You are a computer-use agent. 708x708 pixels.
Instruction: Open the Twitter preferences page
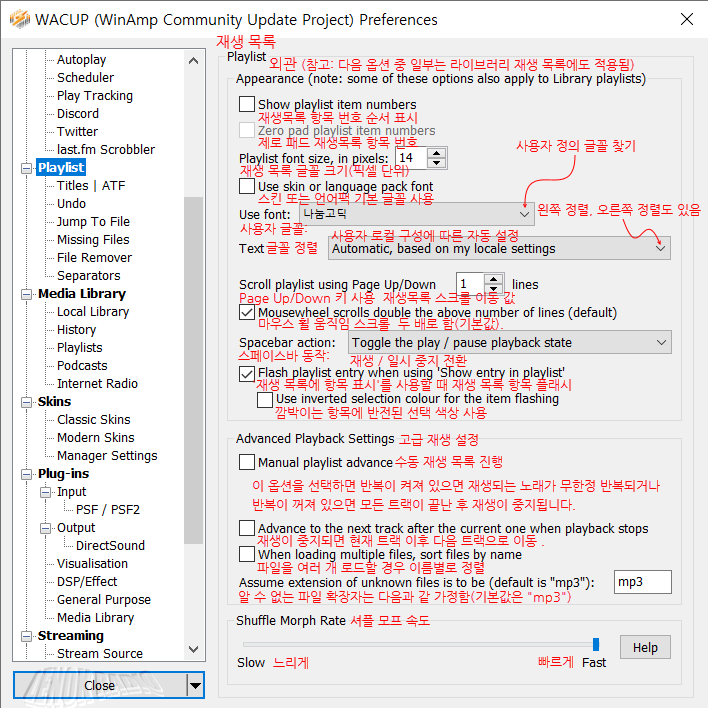pos(77,132)
